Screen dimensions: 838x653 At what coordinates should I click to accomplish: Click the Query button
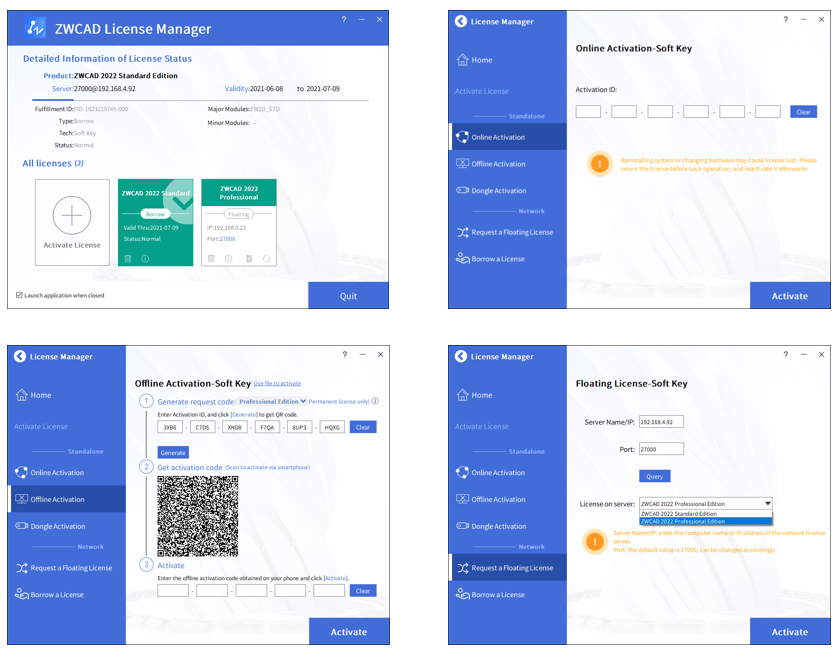655,476
